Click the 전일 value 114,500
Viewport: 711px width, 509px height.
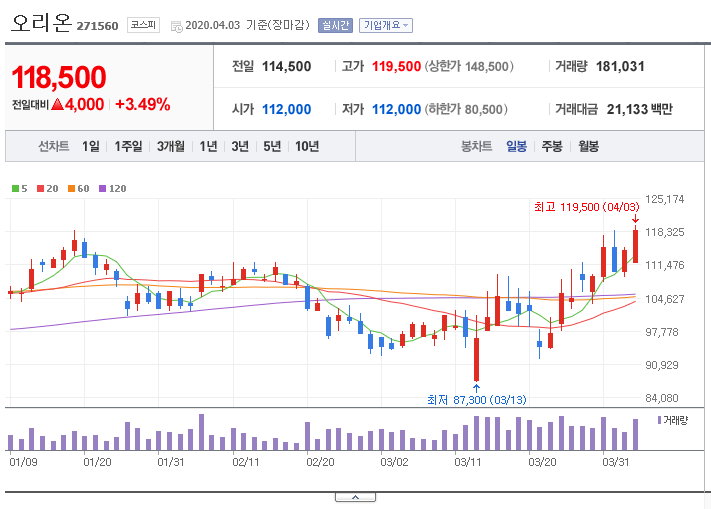[287, 67]
